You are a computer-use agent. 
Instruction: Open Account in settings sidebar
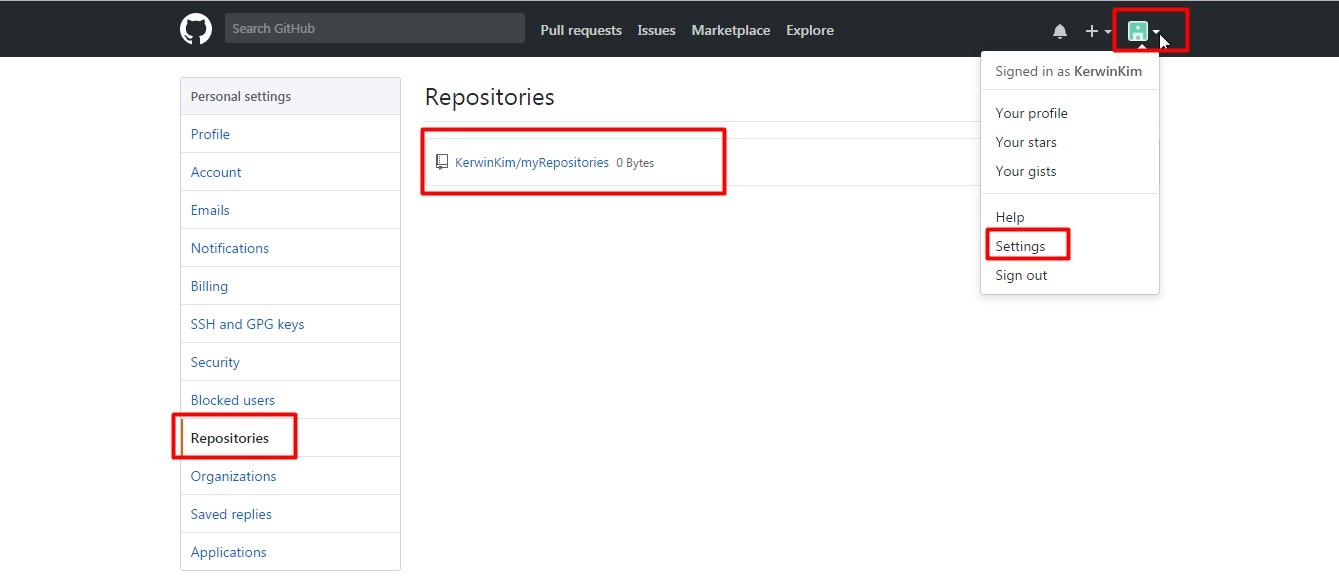(290, 172)
